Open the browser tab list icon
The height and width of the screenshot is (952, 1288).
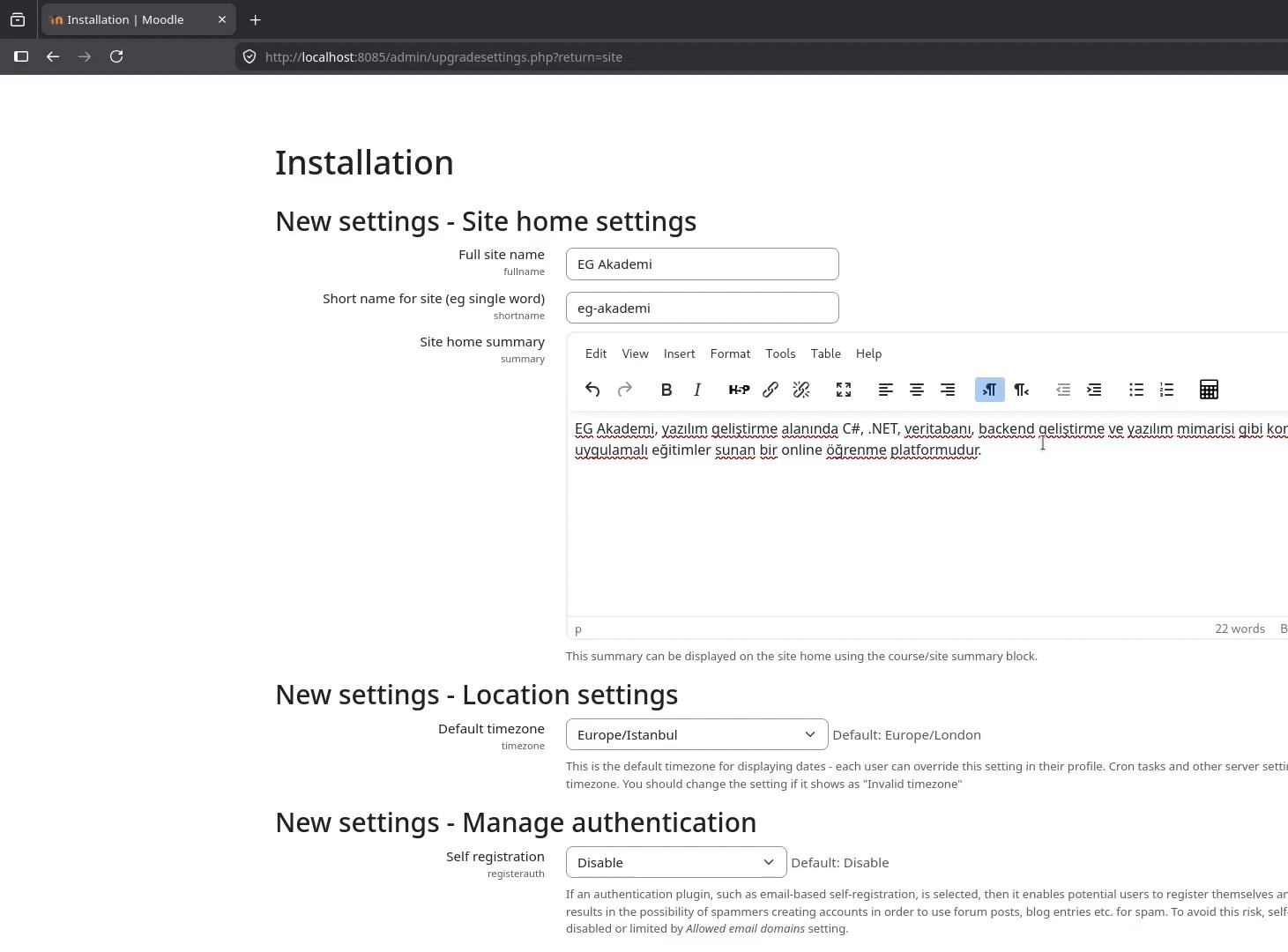pyautogui.click(x=18, y=19)
